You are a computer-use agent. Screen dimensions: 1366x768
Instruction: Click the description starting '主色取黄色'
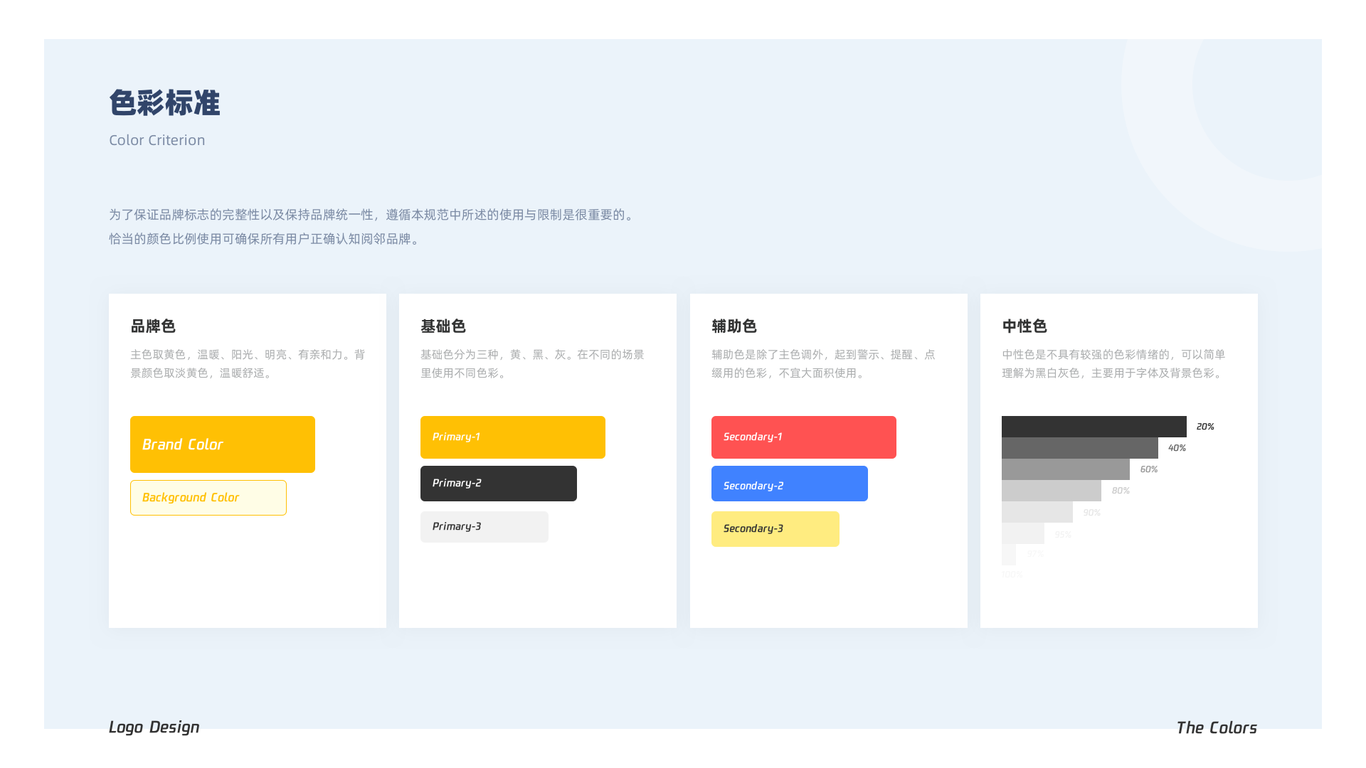pos(248,364)
